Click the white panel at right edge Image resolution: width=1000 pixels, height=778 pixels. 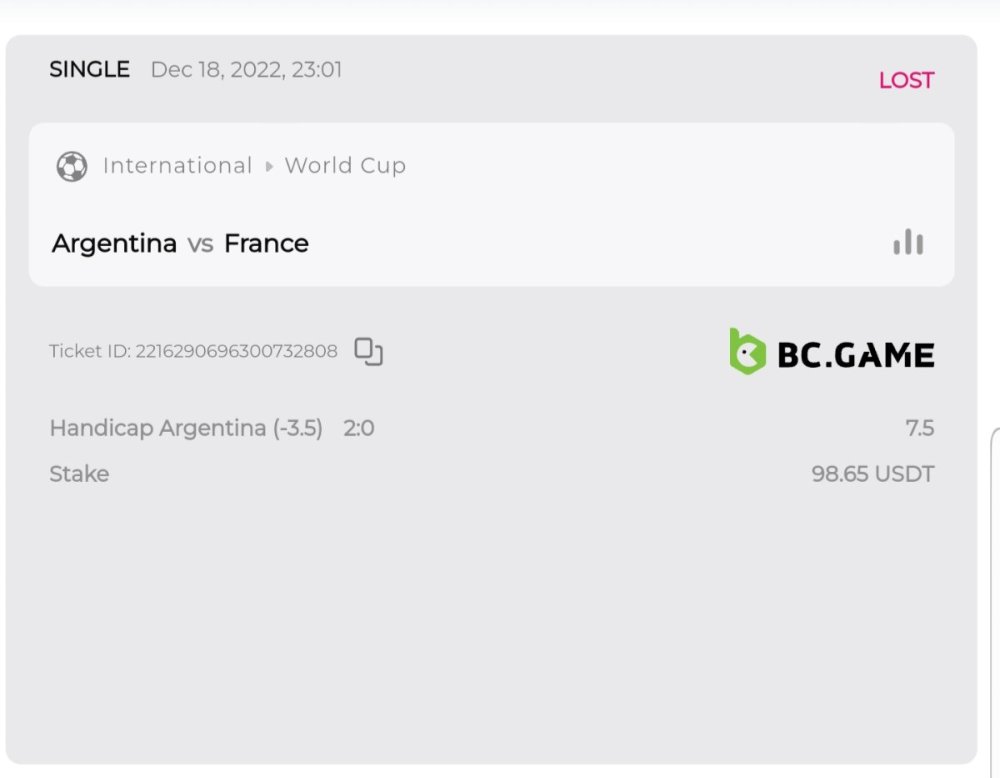pos(995,600)
